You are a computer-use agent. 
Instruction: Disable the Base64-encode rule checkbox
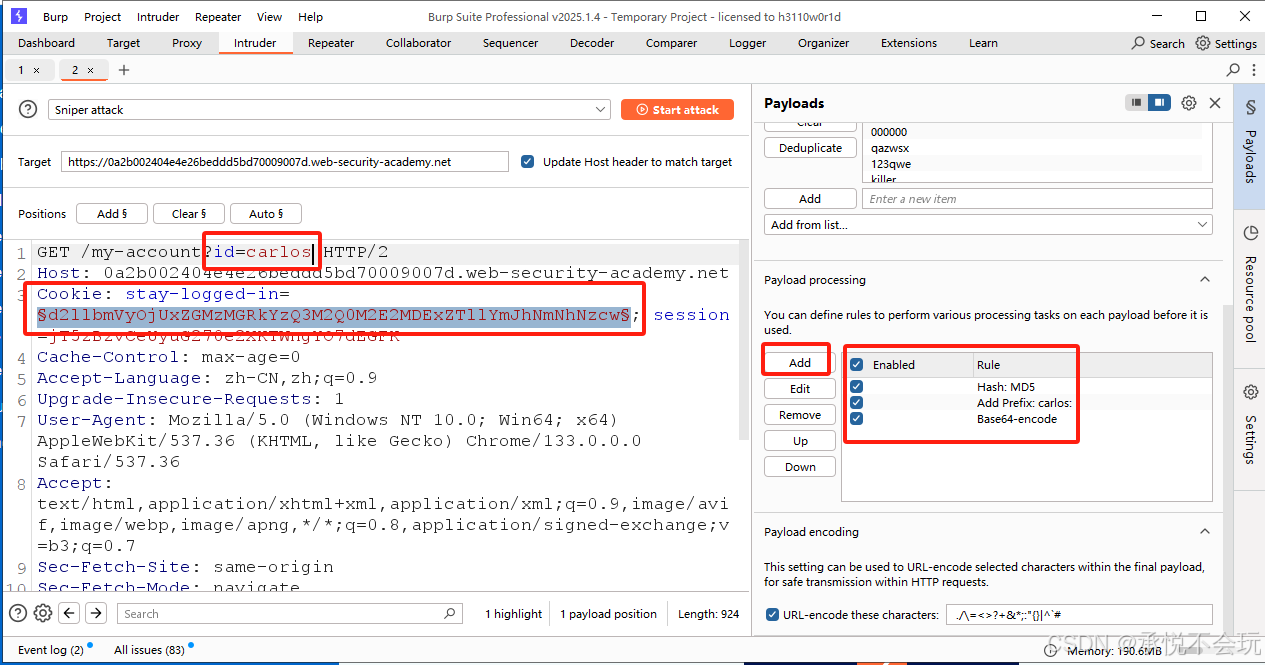click(x=856, y=419)
